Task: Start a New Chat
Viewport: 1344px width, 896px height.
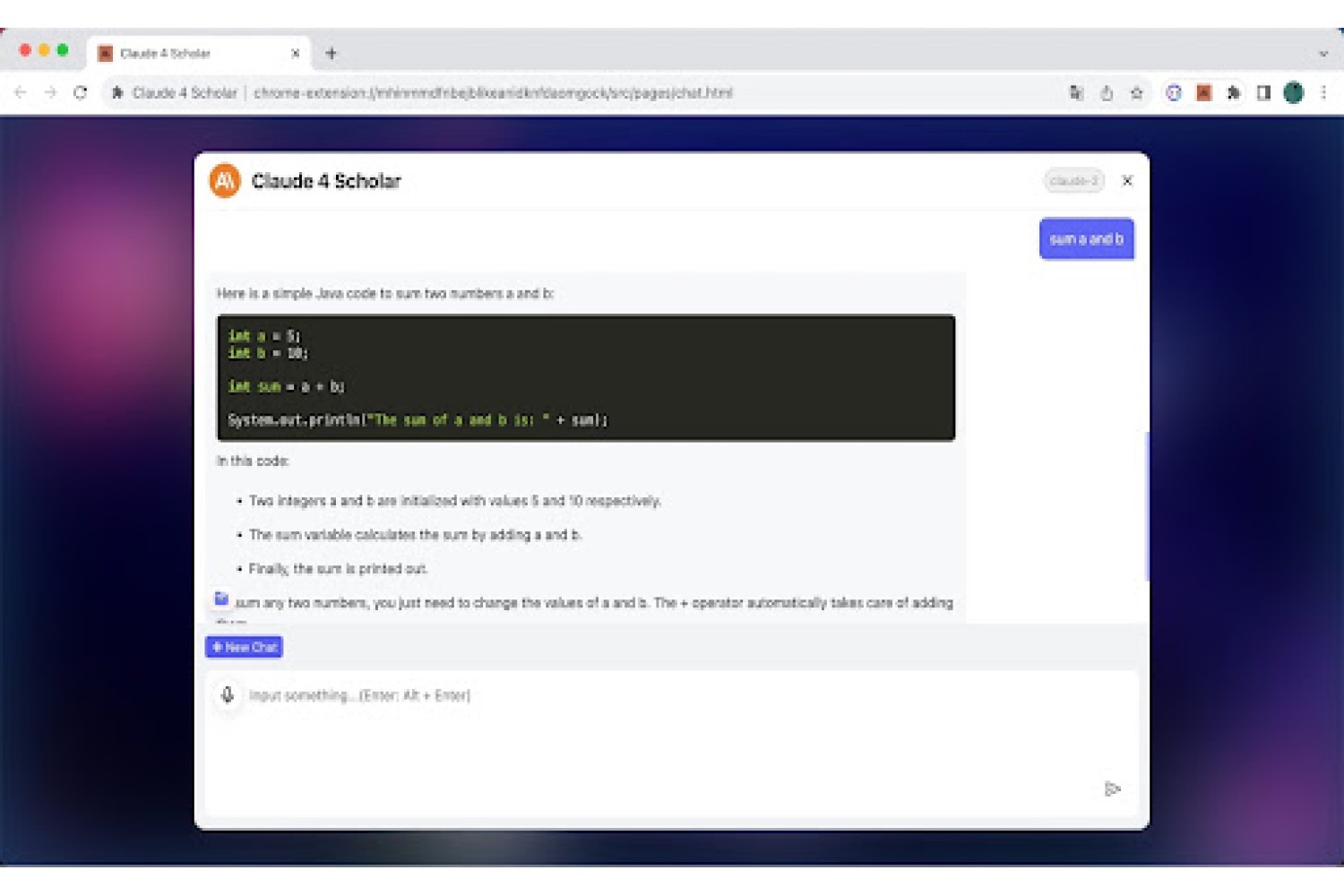Action: [x=244, y=647]
